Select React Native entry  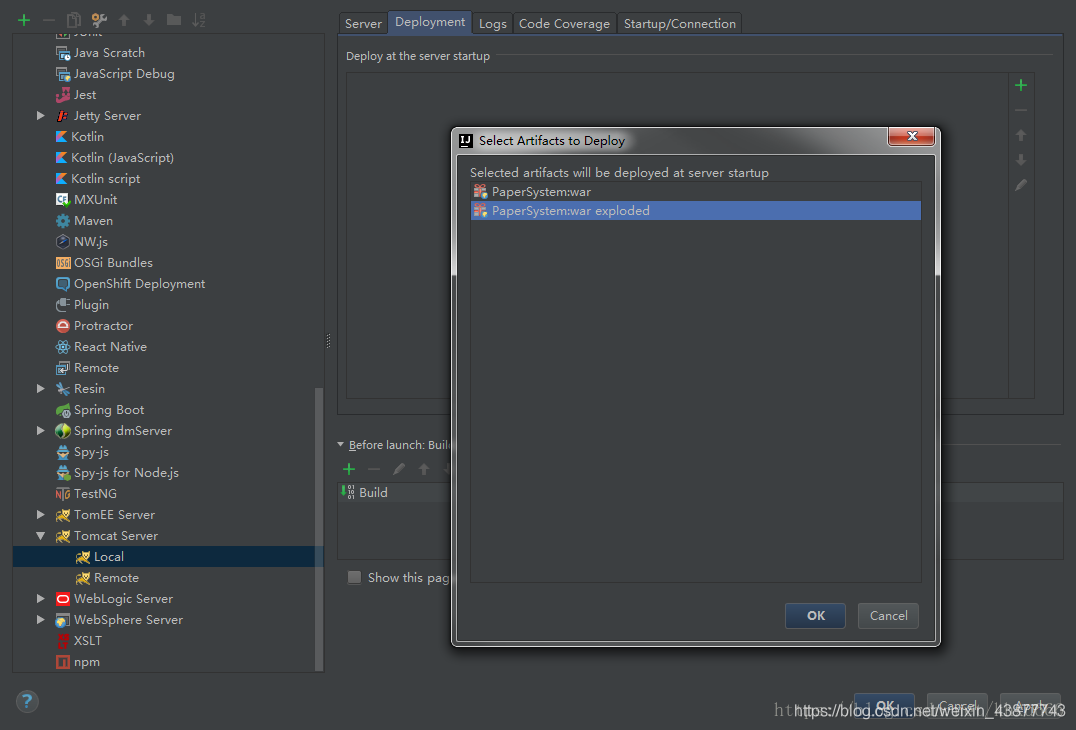(x=102, y=347)
